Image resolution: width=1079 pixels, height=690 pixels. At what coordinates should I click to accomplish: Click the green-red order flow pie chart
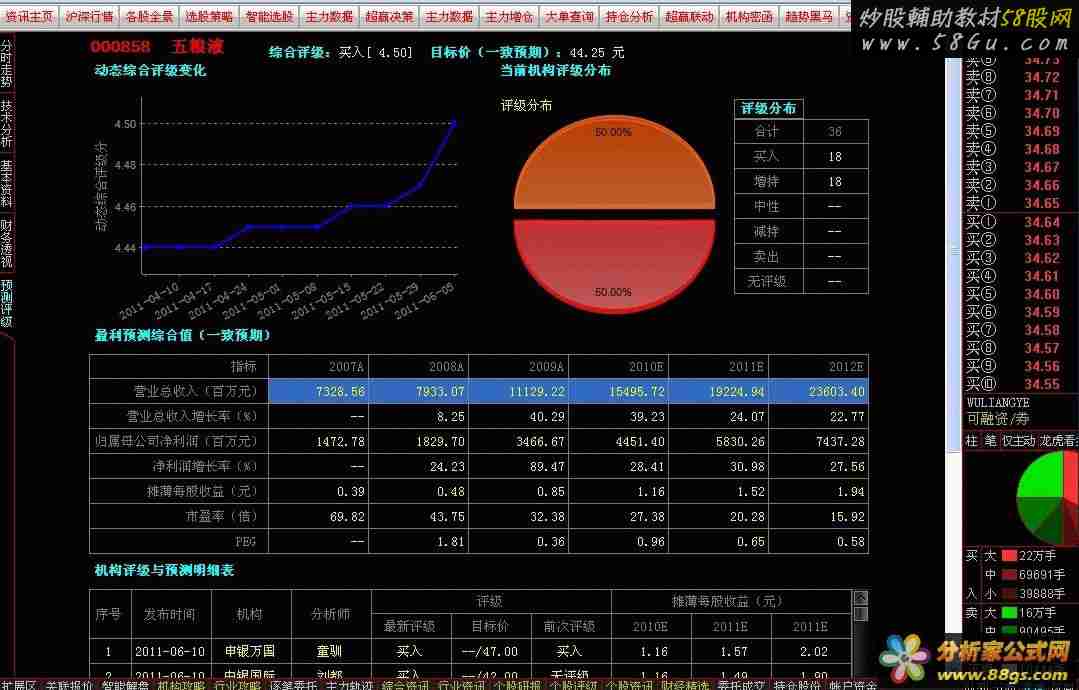1047,497
